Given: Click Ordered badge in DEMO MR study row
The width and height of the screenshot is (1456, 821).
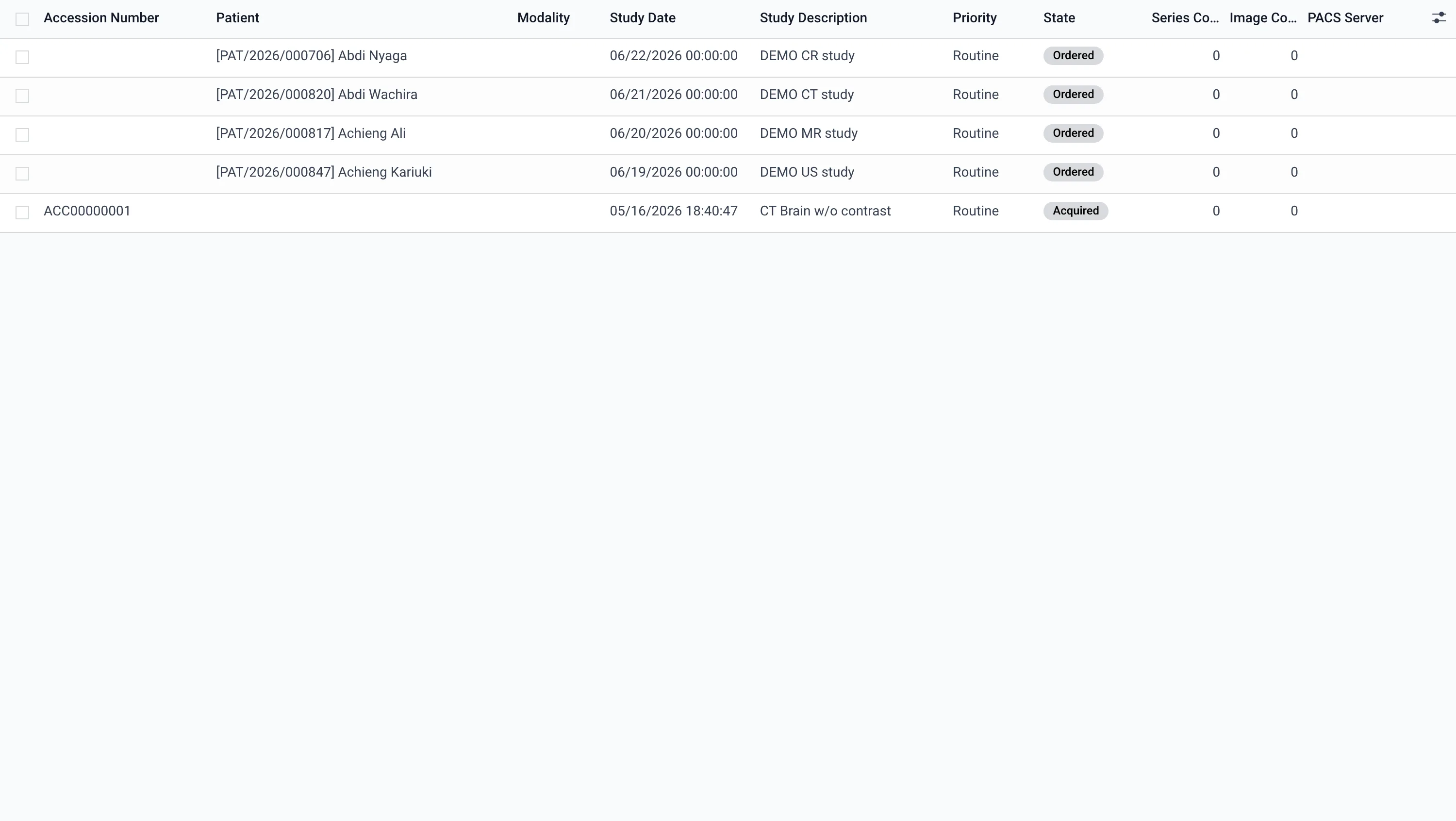Looking at the screenshot, I should pos(1073,133).
